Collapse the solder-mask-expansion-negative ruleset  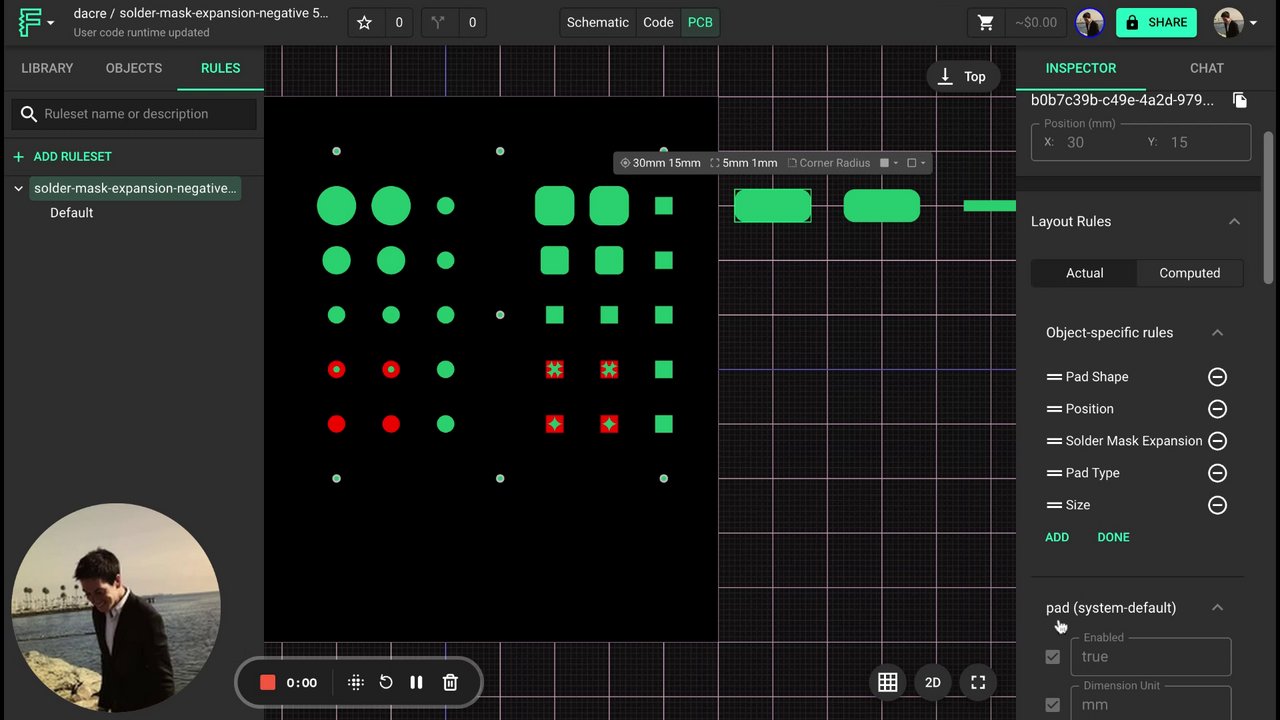[18, 188]
